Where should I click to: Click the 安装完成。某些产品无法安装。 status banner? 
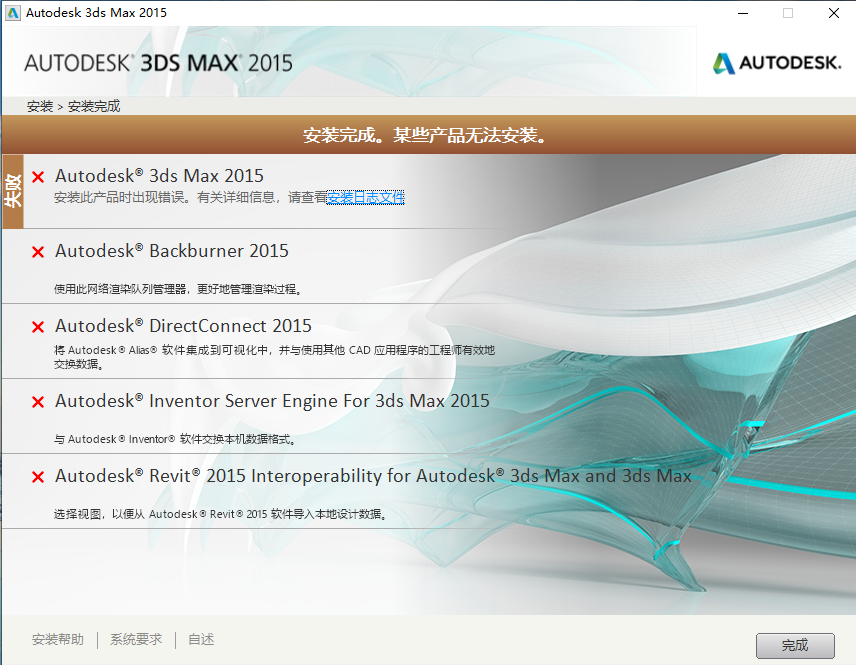tap(428, 134)
